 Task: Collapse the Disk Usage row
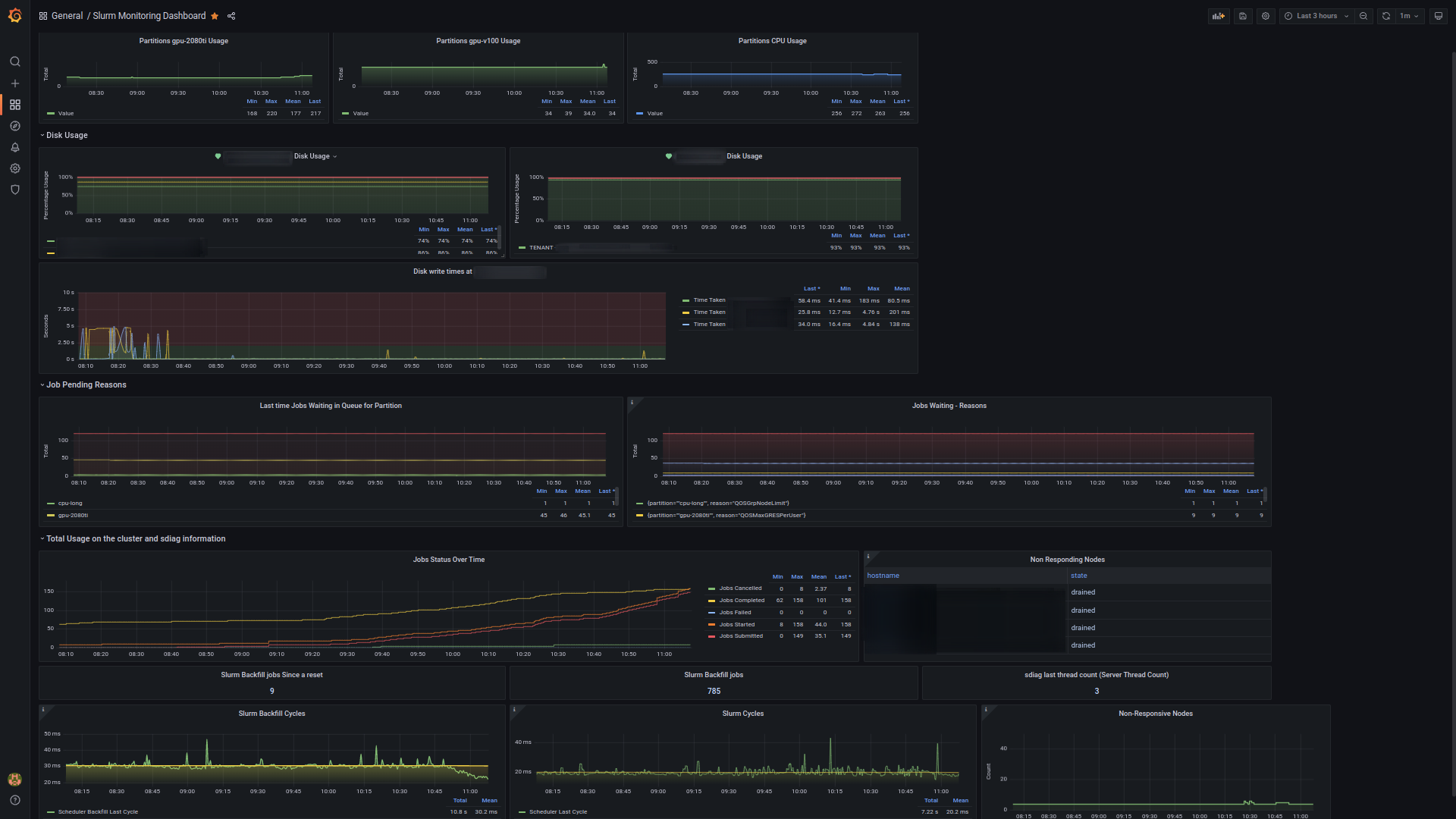pos(67,135)
